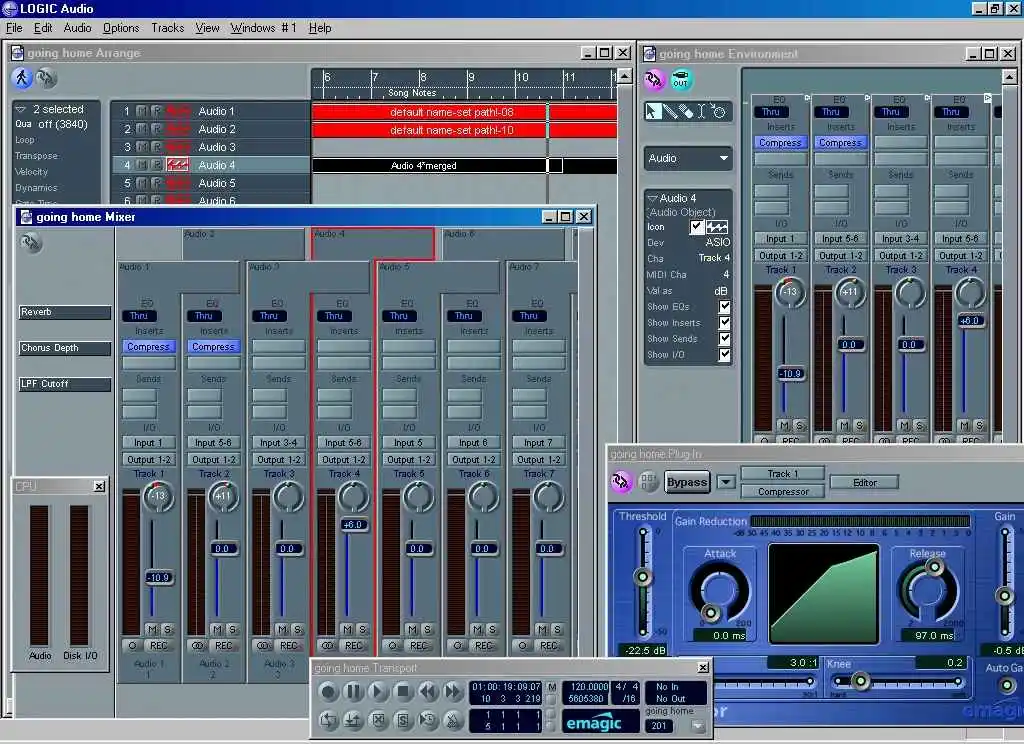Click the 120.0000 tempo field in Transport
1024x744 pixels.
tap(588, 687)
